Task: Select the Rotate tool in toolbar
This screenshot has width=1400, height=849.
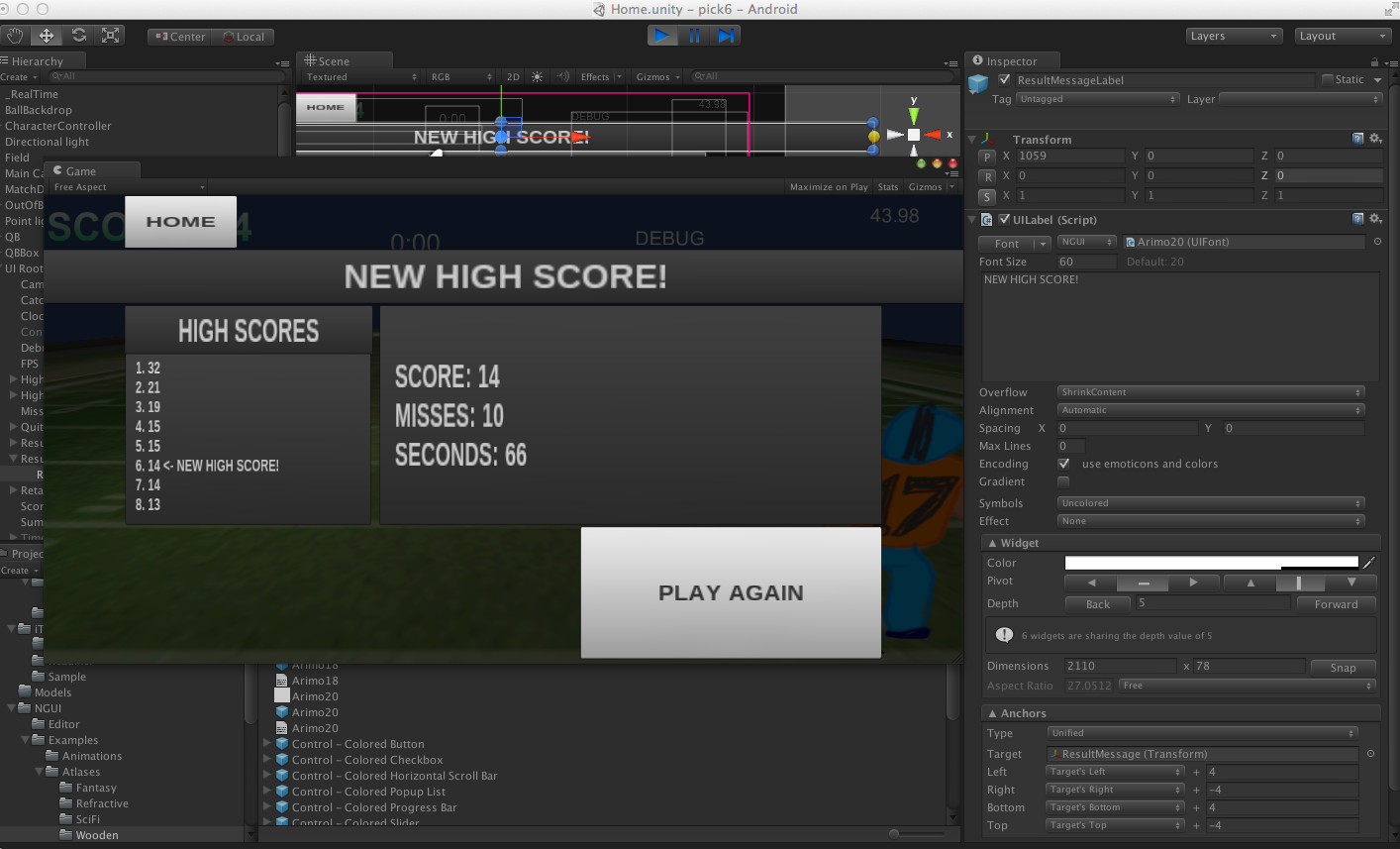Action: (79, 36)
